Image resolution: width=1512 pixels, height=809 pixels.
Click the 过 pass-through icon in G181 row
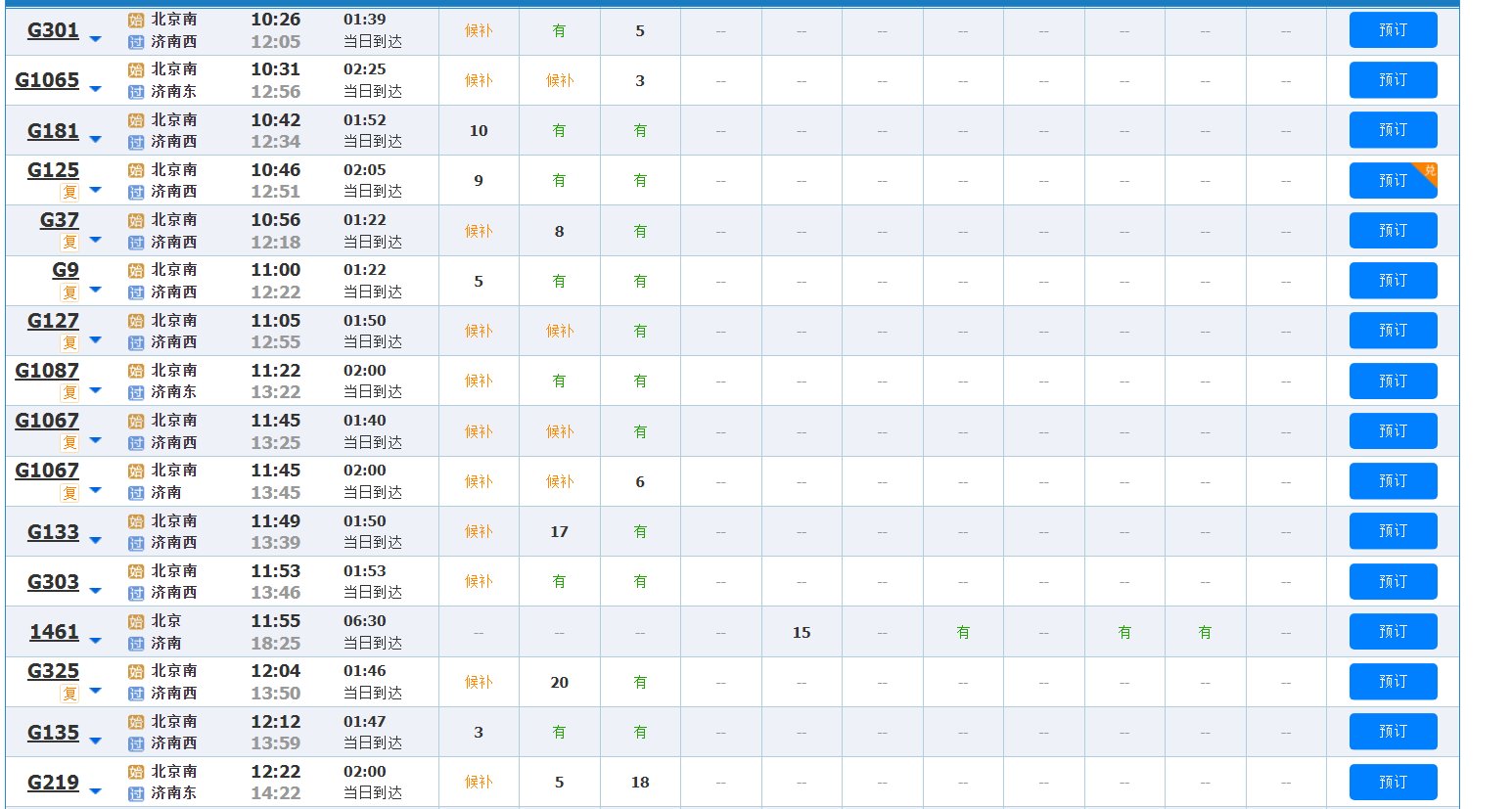(136, 142)
